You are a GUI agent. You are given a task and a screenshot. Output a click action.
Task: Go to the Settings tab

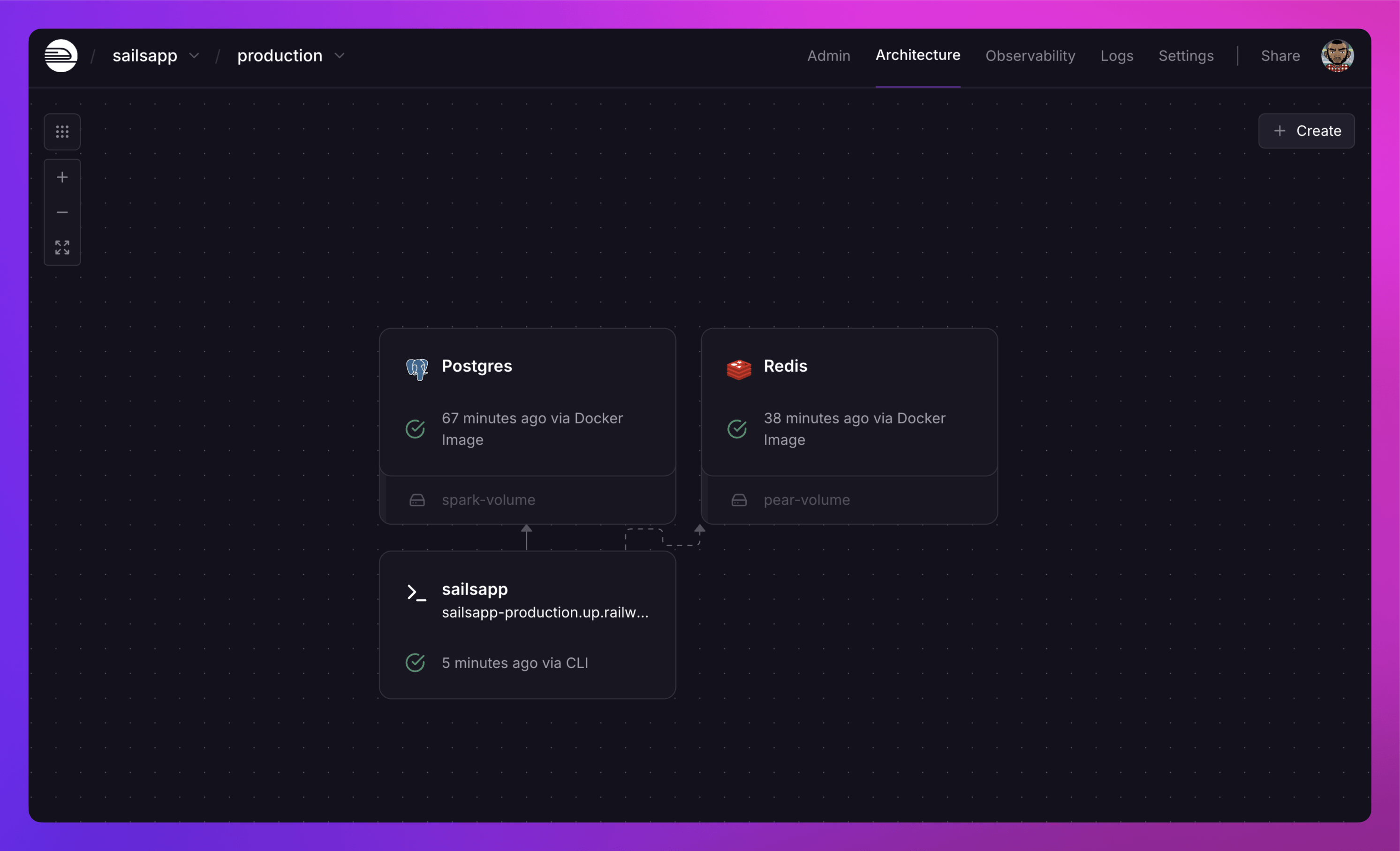point(1186,56)
